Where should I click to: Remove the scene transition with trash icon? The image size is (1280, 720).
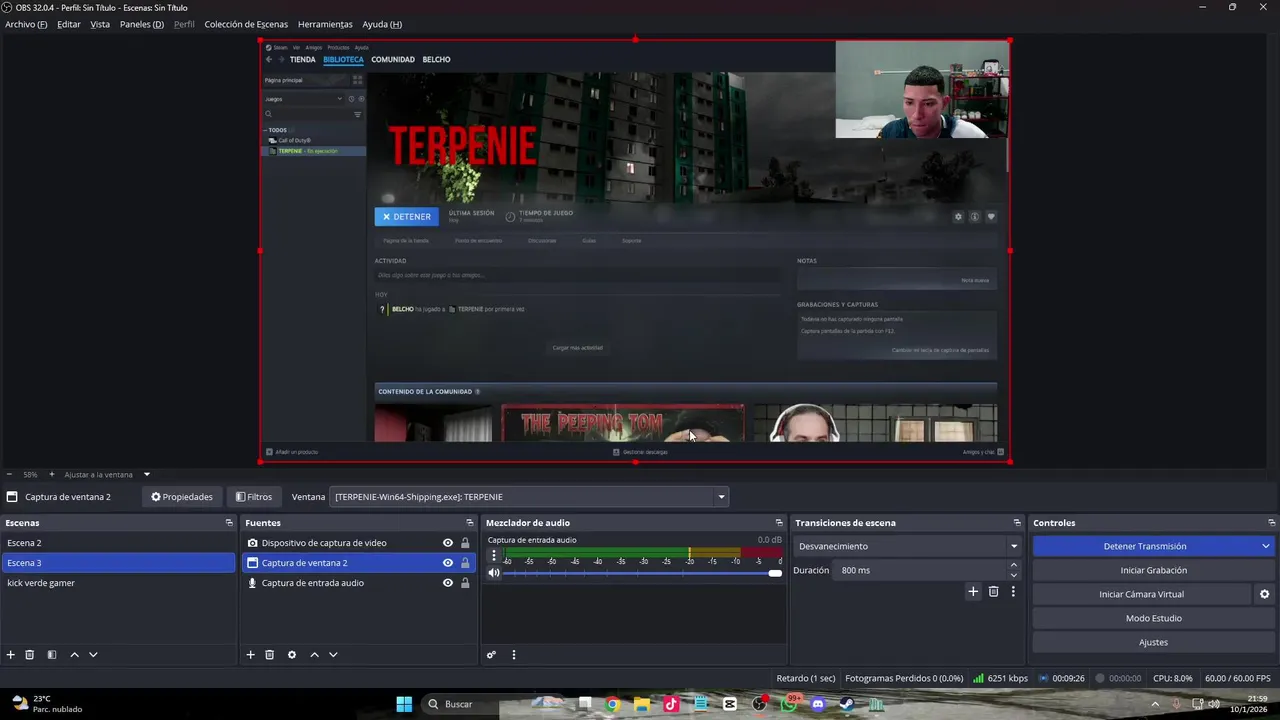pos(993,592)
